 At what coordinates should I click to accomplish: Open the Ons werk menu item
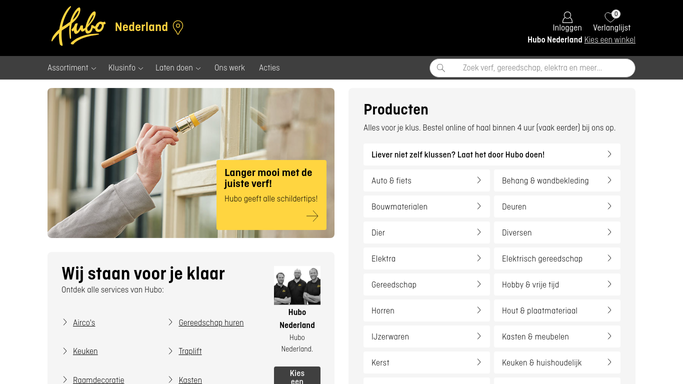point(230,68)
